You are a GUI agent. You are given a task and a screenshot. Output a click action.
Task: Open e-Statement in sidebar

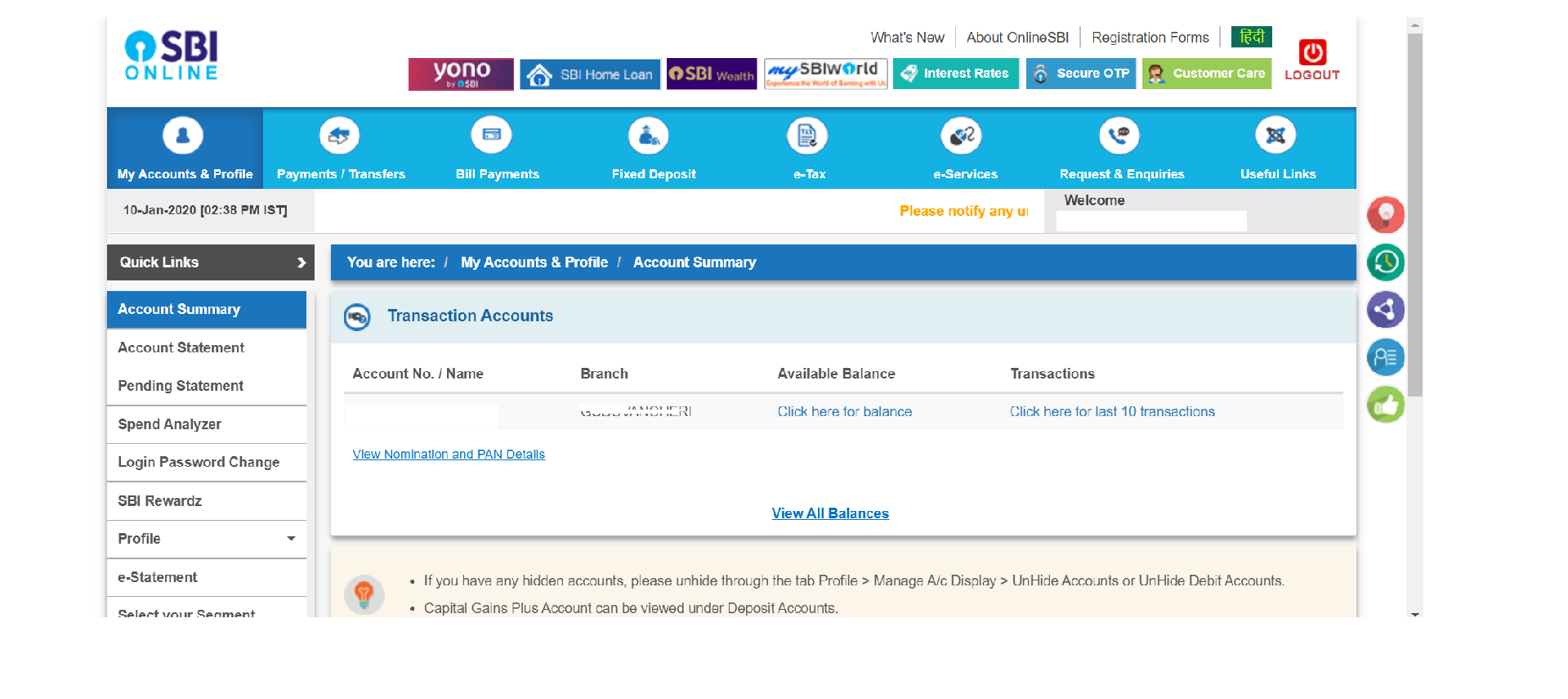(207, 577)
